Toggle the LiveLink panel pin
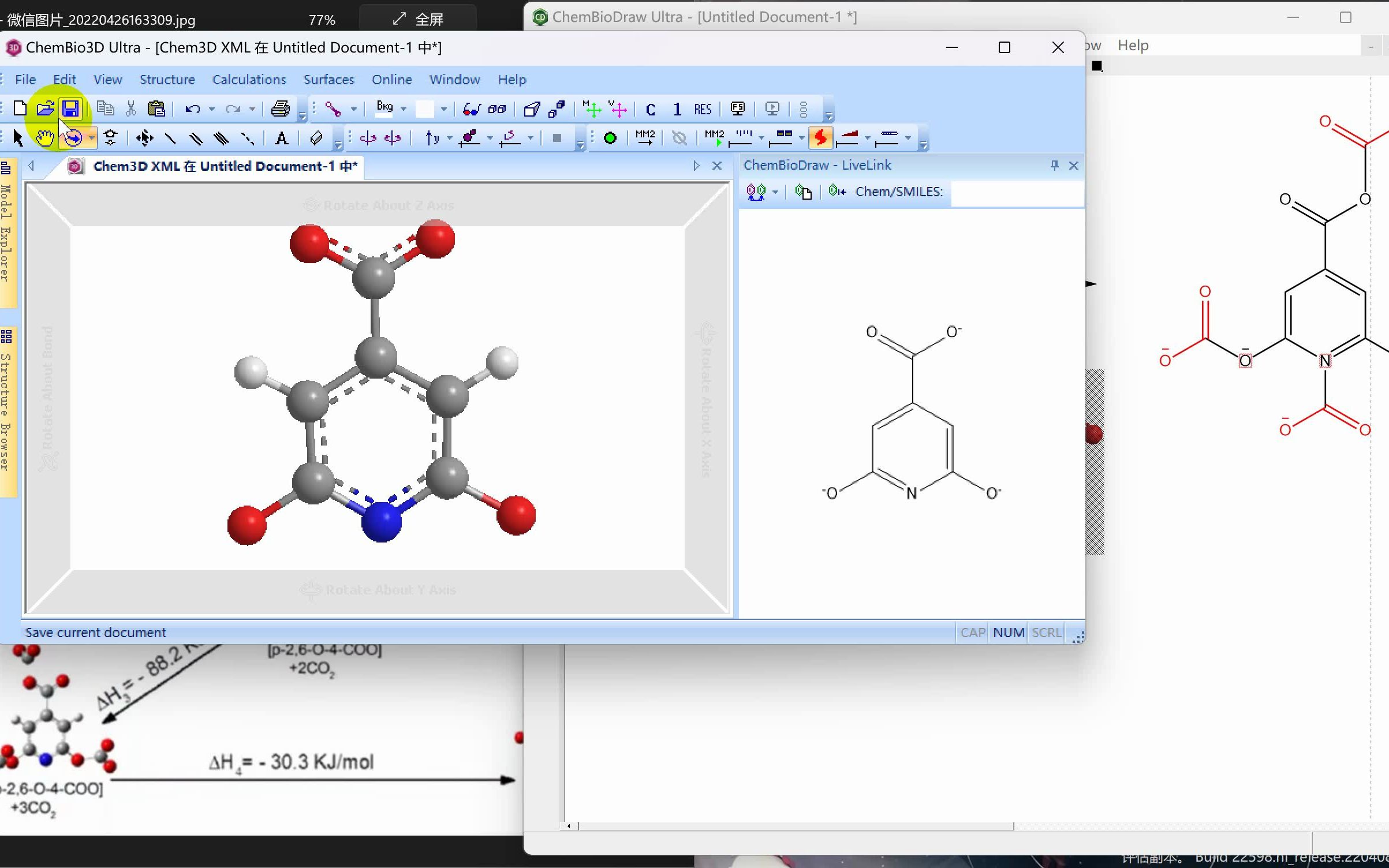The image size is (1389, 868). click(1055, 166)
